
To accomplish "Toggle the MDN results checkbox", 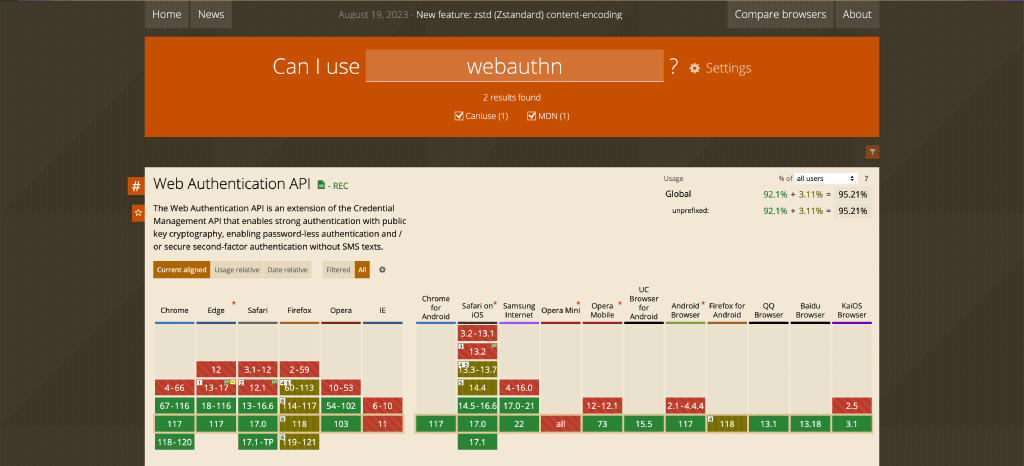I will tap(531, 116).
